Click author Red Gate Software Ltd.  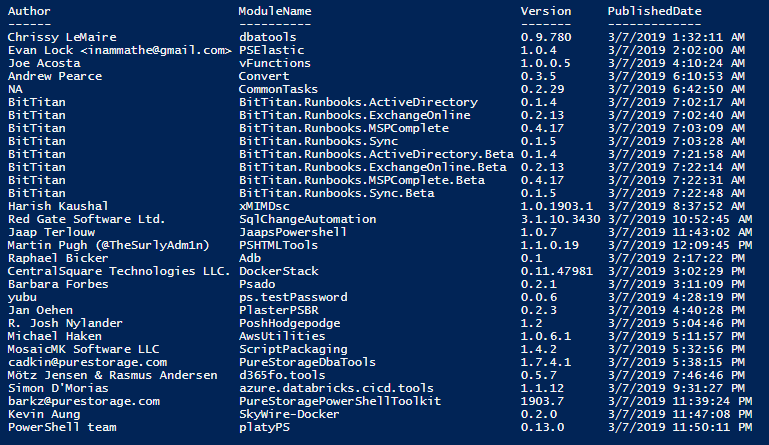[x=86, y=219]
